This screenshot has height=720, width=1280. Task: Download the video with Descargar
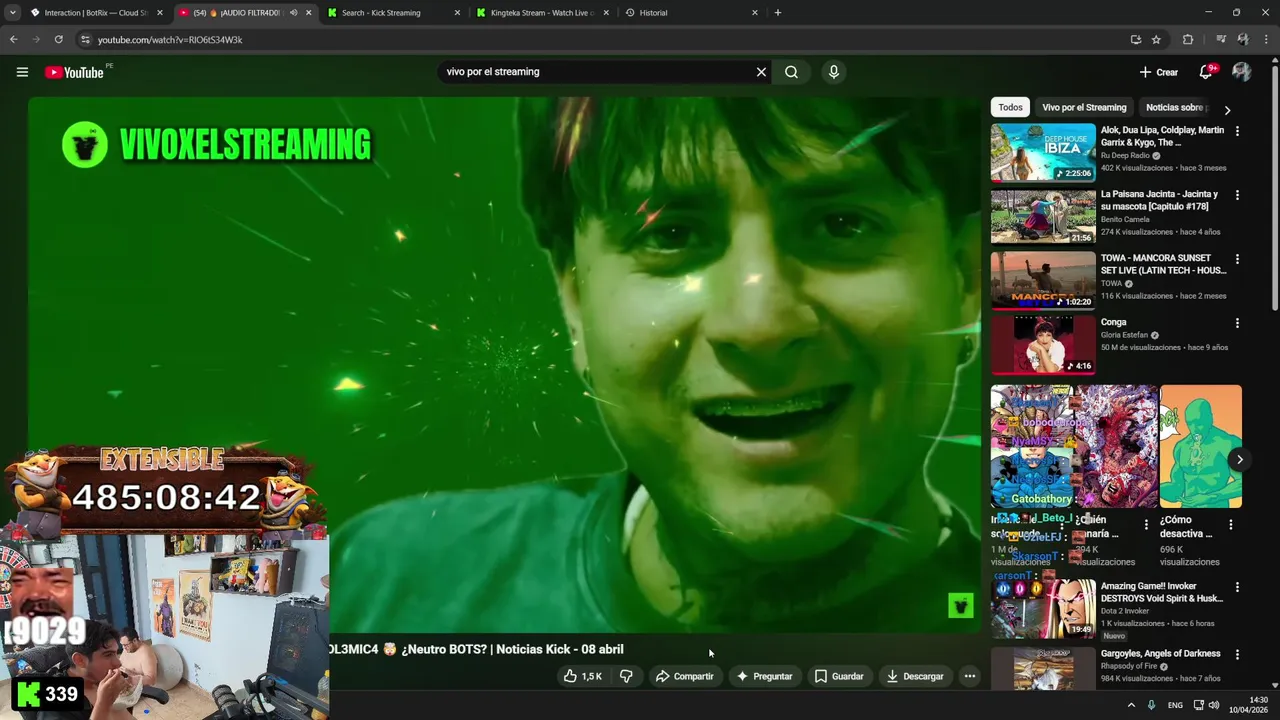coord(914,676)
